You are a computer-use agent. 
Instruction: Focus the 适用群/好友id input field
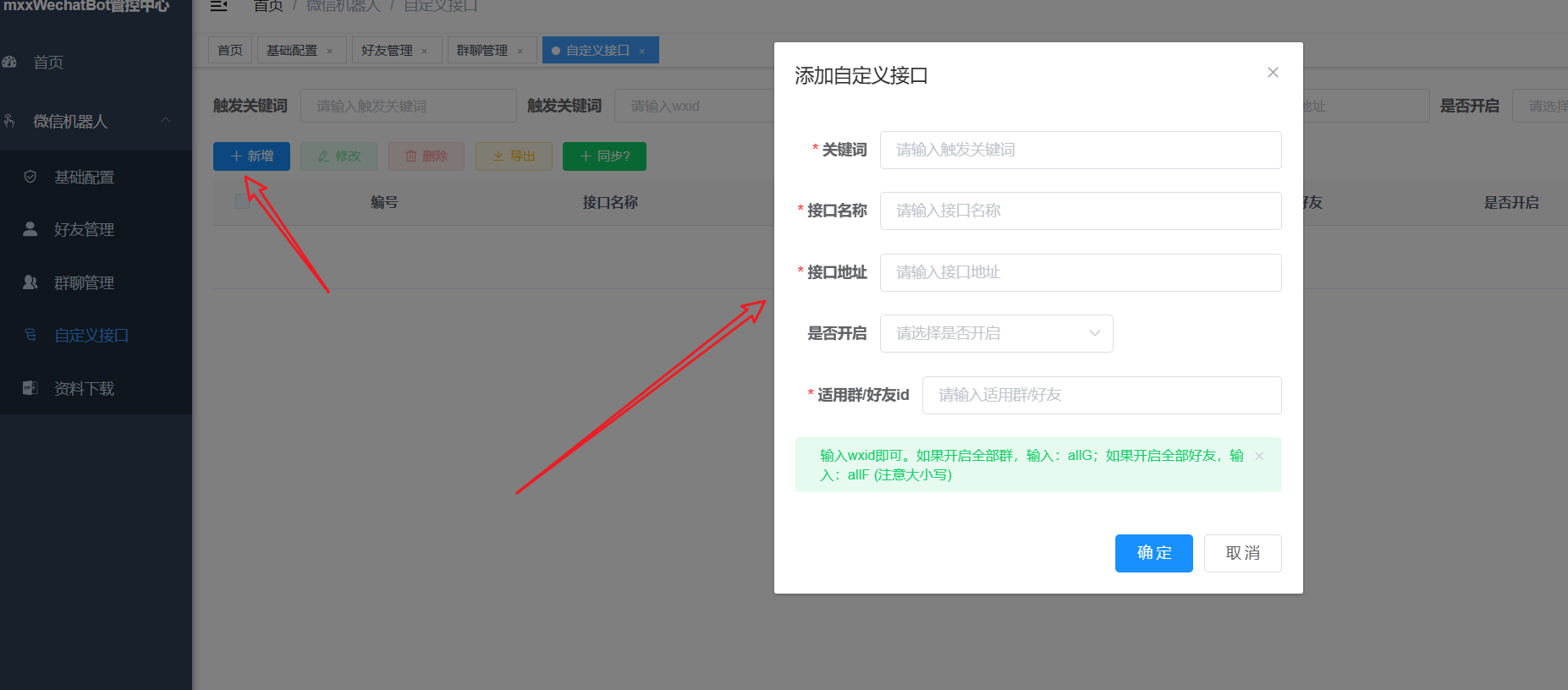[1102, 395]
